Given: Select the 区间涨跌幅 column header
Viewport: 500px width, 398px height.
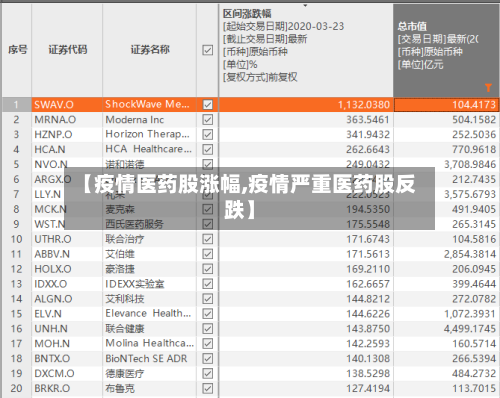Looking at the screenshot, I should click(306, 50).
